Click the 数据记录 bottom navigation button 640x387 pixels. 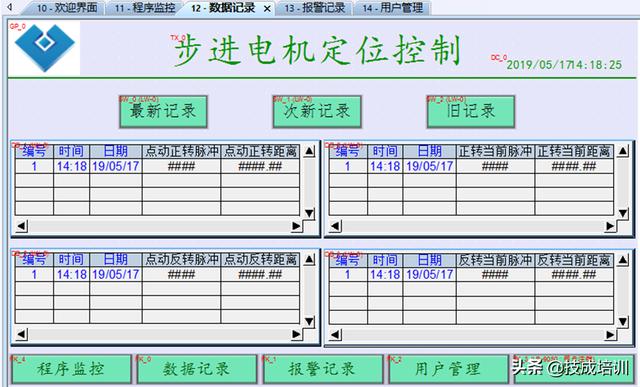(197, 369)
